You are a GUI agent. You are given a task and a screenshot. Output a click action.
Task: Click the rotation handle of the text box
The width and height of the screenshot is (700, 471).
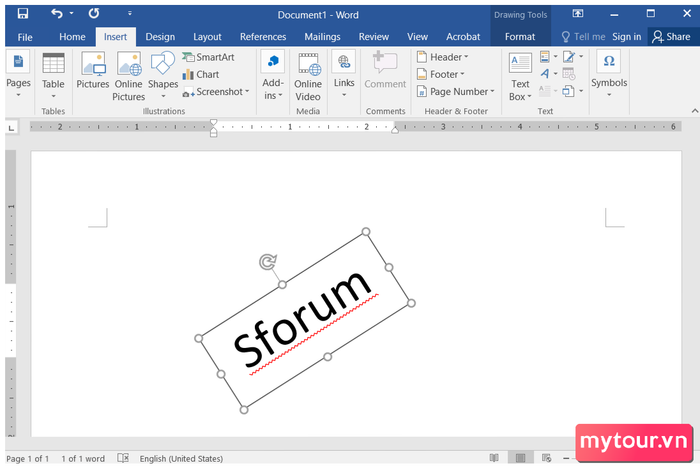tap(268, 262)
